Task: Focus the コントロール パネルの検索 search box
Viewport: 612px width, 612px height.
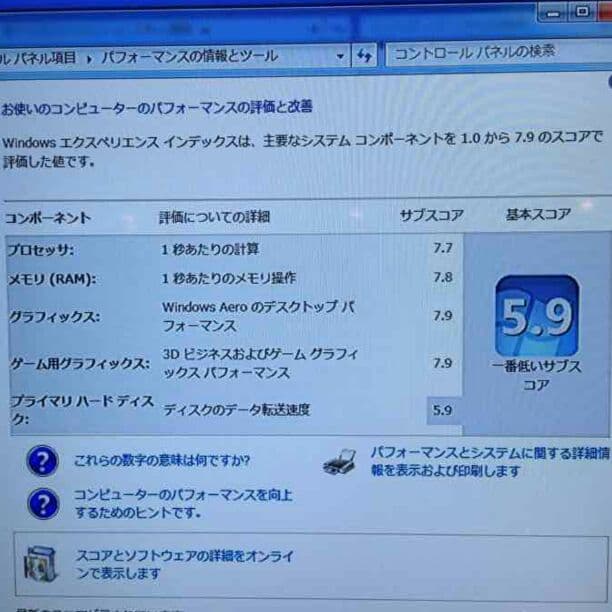Action: click(498, 53)
